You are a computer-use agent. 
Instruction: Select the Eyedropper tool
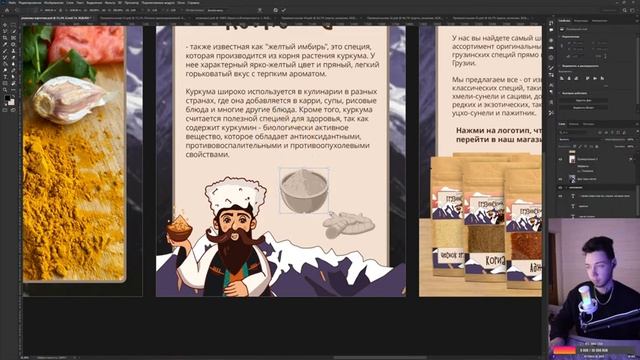(5, 44)
